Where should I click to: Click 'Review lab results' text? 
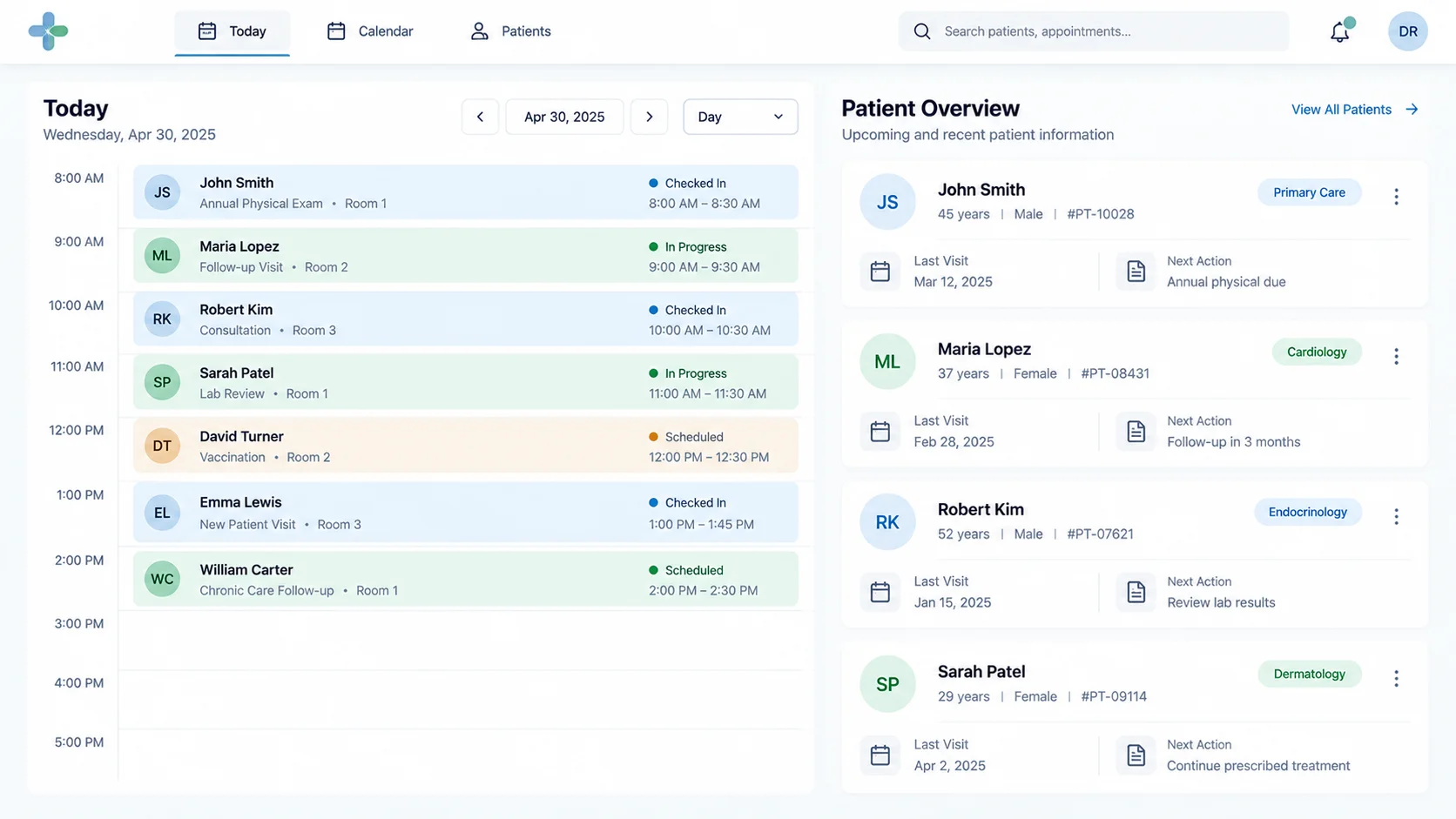coord(1221,602)
